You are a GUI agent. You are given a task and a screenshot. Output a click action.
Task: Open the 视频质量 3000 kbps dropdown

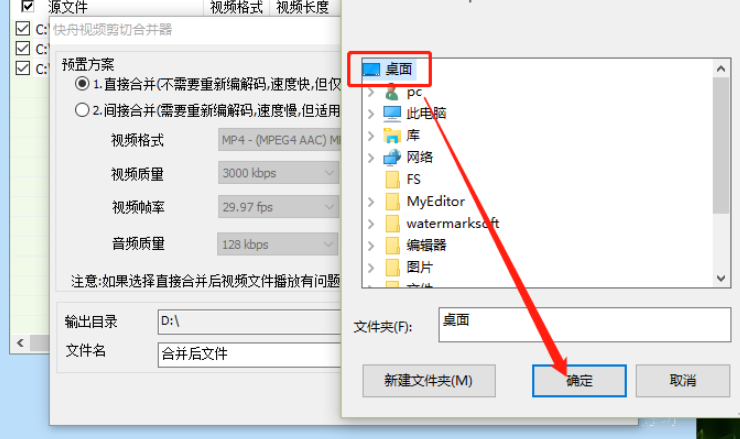coord(278,173)
